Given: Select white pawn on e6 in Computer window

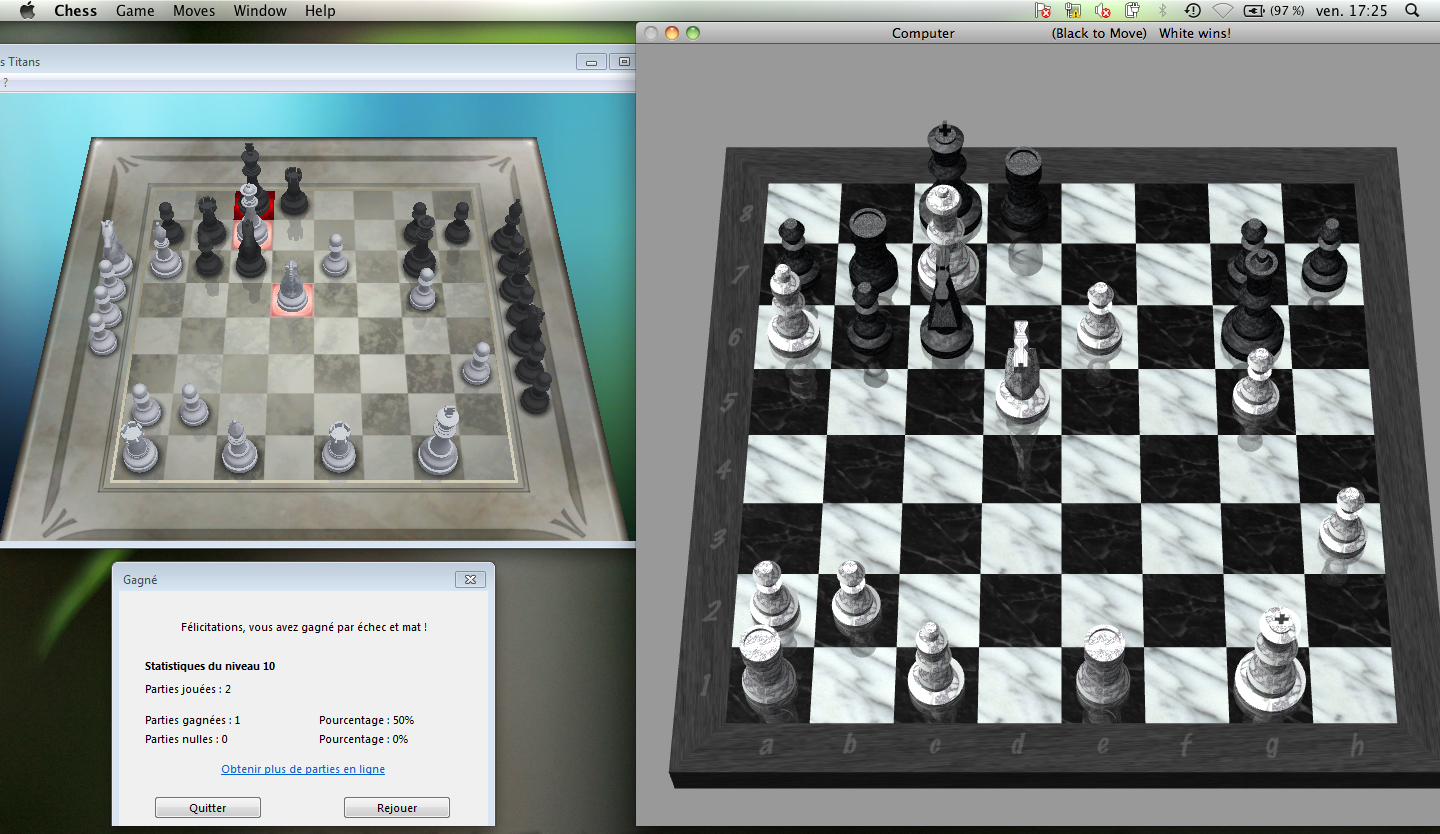Looking at the screenshot, I should point(1102,320).
